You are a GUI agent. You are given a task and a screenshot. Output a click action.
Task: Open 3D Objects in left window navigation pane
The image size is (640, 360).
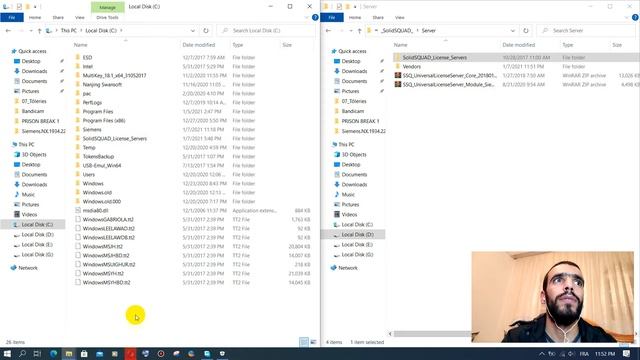(x=34, y=155)
